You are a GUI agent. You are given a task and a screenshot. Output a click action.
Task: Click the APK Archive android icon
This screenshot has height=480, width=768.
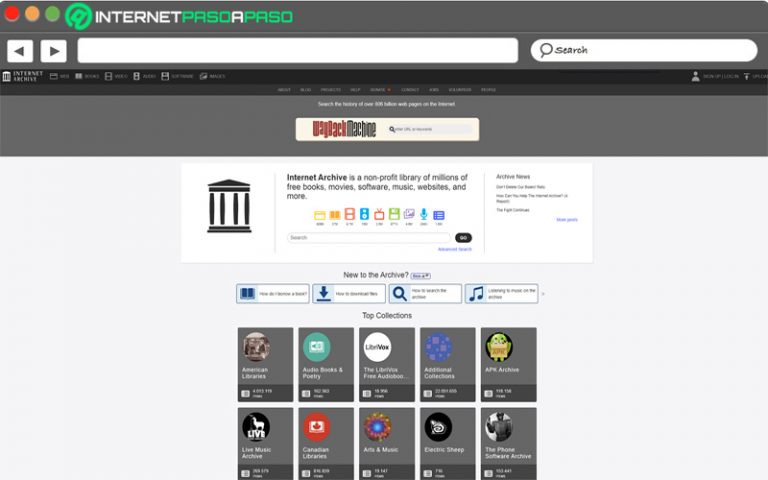[x=498, y=347]
